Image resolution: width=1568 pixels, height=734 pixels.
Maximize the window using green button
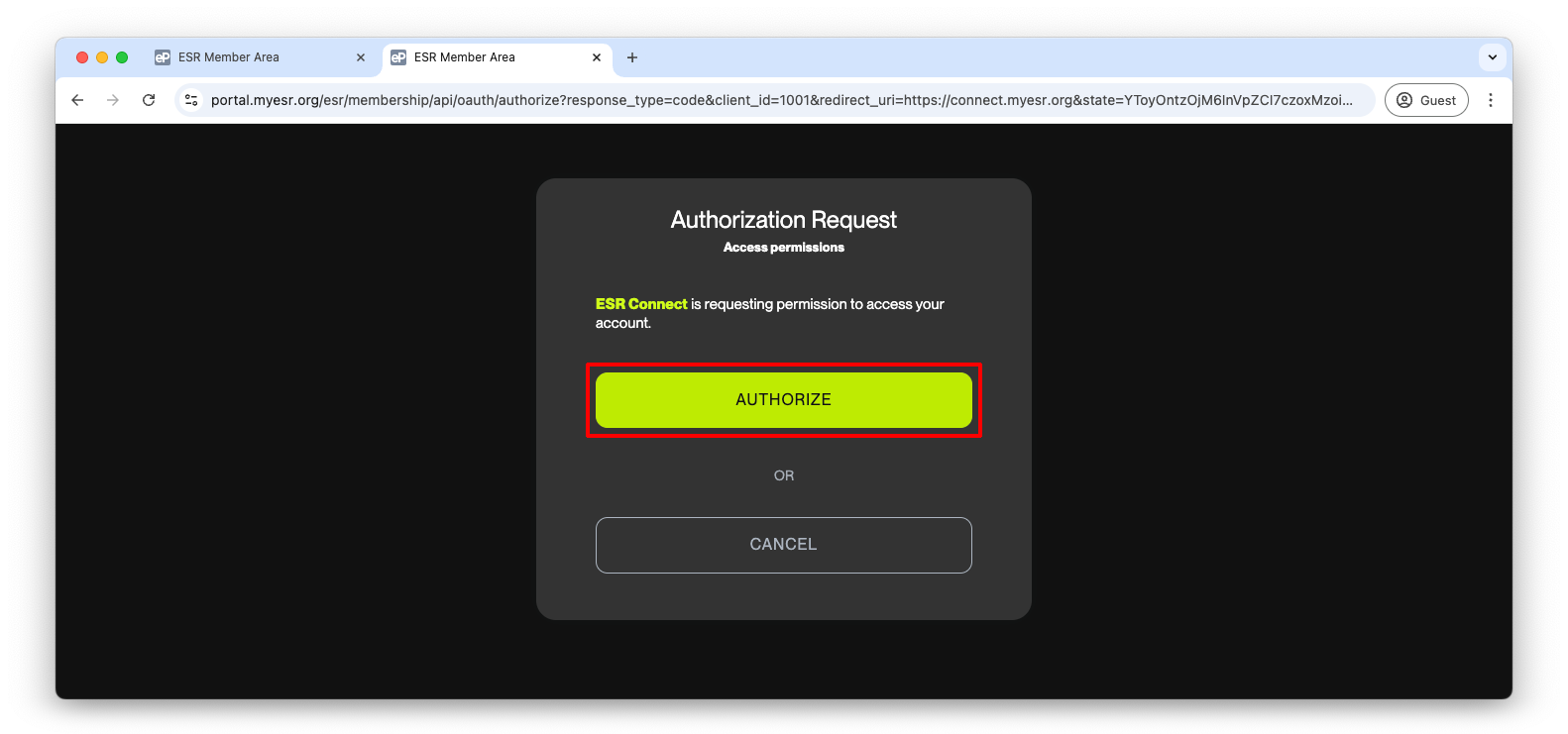point(122,57)
